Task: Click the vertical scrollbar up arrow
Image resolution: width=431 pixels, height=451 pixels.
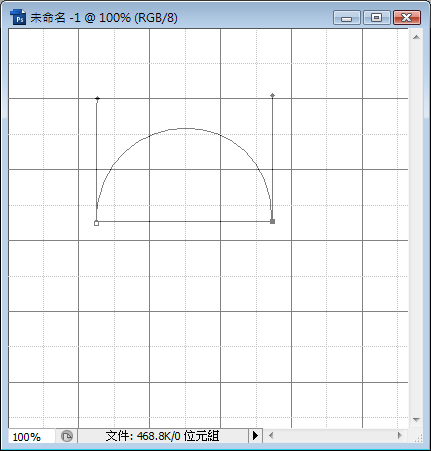Action: tap(416, 37)
